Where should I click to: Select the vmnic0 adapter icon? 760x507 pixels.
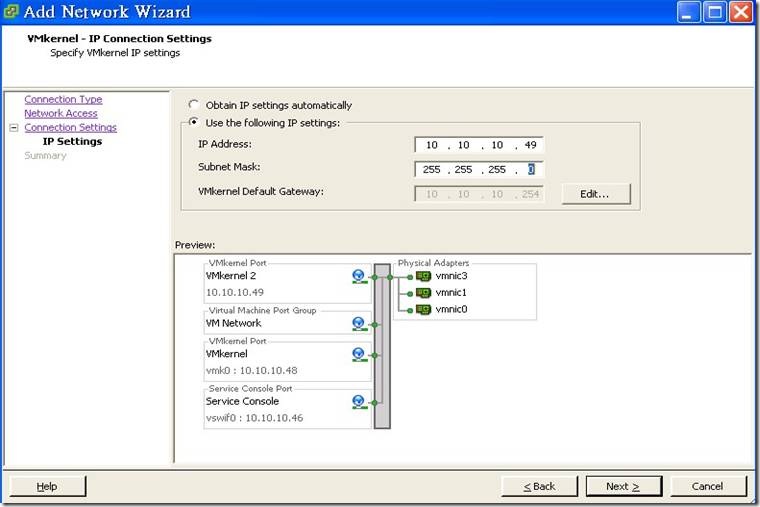point(423,309)
